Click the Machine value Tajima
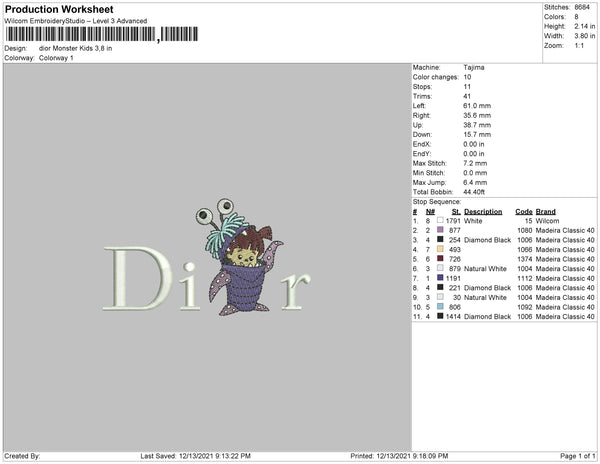This screenshot has width=600, height=464. click(x=474, y=67)
